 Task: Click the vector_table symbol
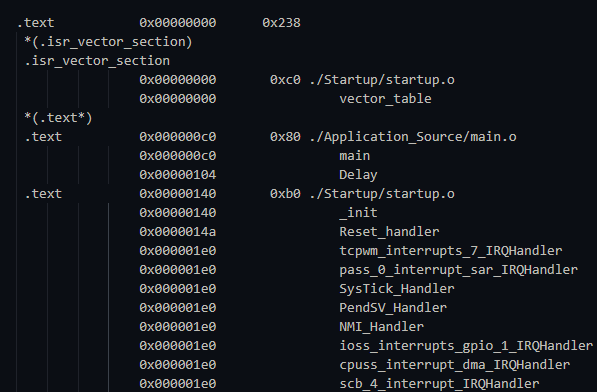click(385, 99)
